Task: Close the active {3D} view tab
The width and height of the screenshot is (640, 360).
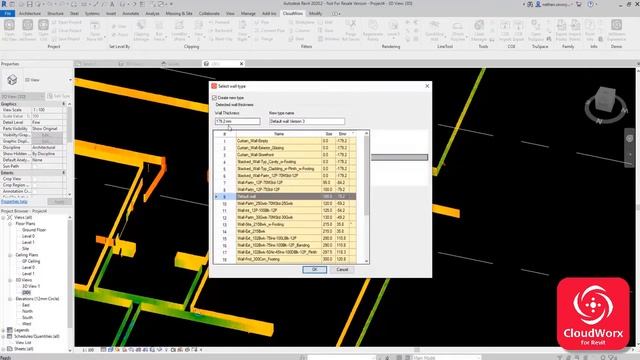Action: tap(242, 64)
